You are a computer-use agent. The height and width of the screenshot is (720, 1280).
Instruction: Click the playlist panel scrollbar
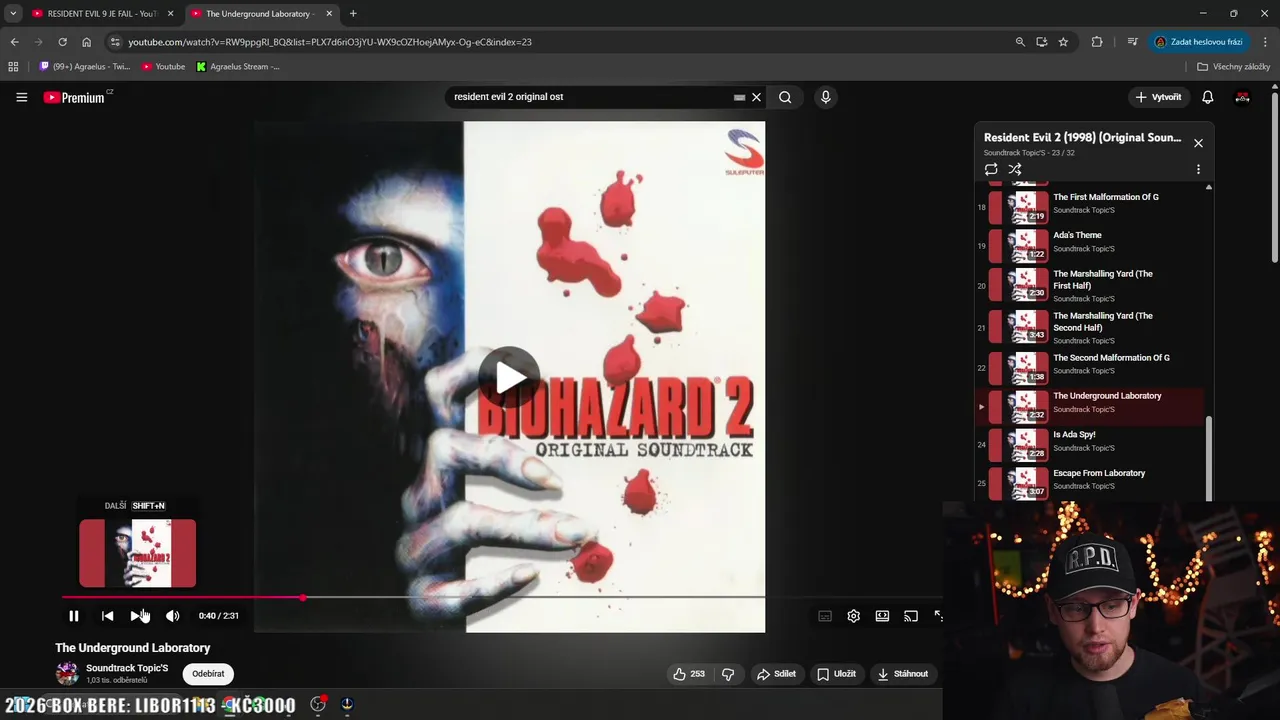pyautogui.click(x=1208, y=456)
